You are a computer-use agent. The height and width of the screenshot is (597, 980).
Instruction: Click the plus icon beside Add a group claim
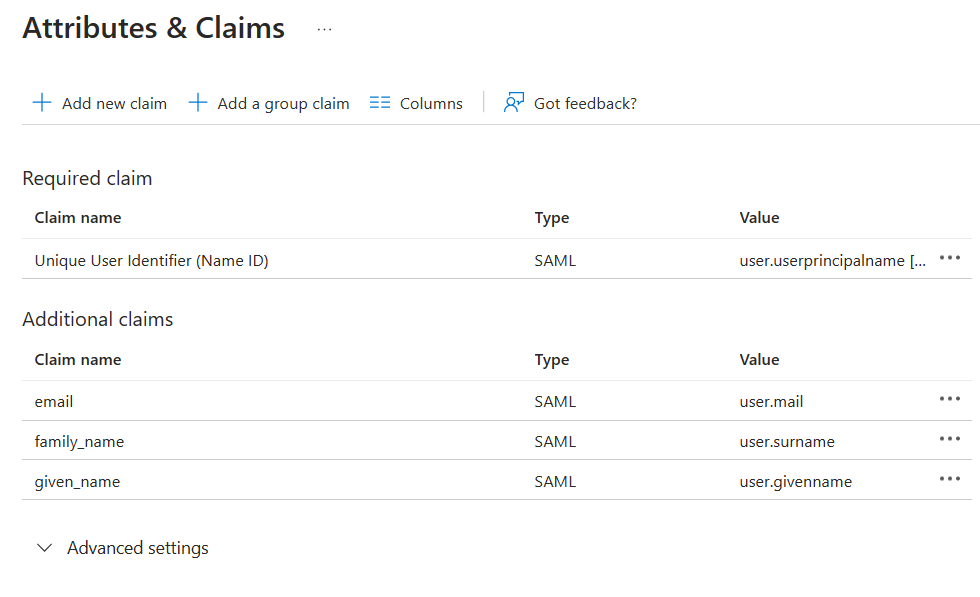pos(198,103)
